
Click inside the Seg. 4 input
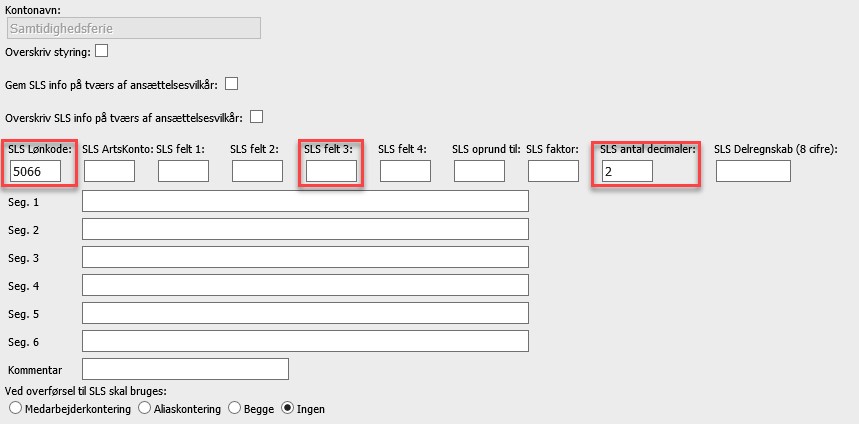tap(305, 285)
